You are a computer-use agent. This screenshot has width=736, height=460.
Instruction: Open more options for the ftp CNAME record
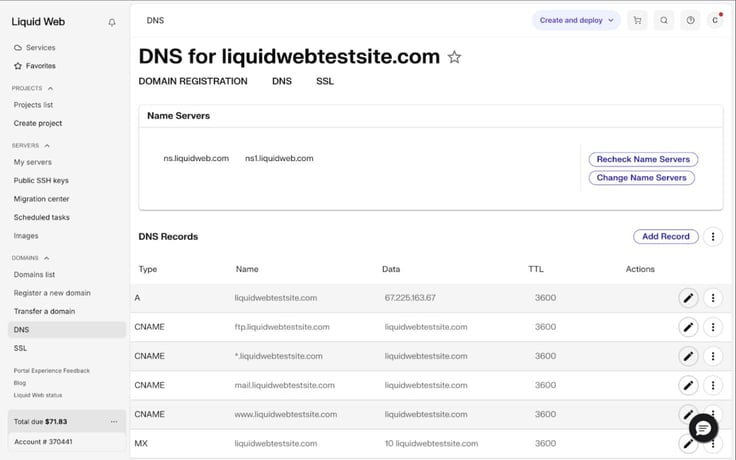click(713, 327)
